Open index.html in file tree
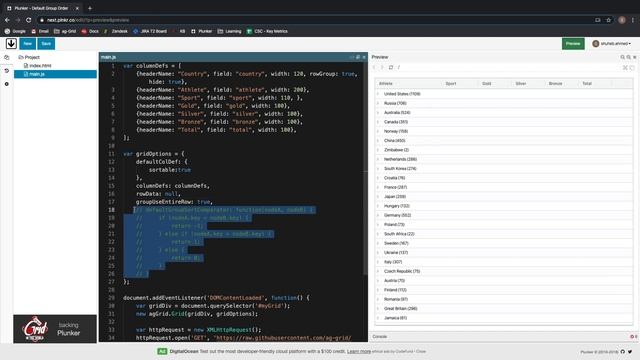 click(x=38, y=66)
